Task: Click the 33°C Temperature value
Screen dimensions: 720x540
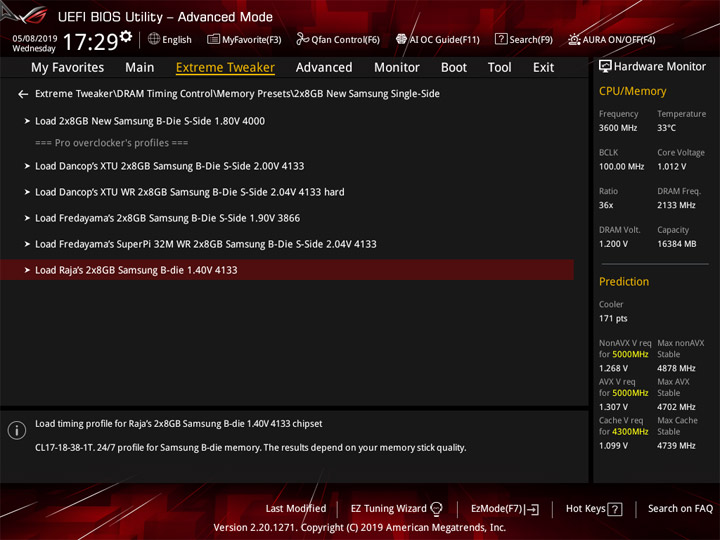Action: coord(666,128)
